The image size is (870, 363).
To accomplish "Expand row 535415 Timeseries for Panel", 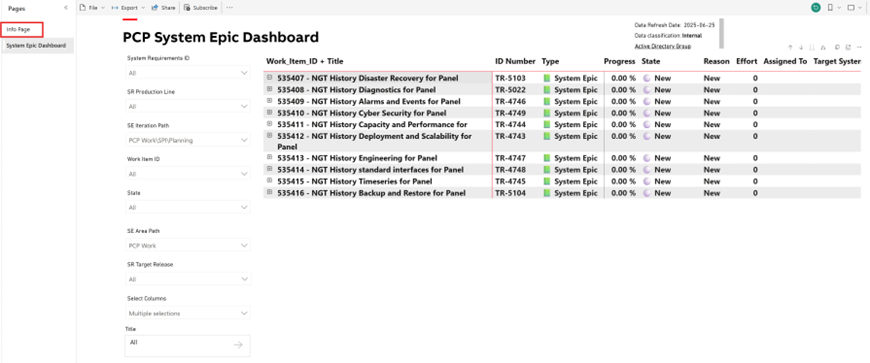I will pyautogui.click(x=270, y=180).
